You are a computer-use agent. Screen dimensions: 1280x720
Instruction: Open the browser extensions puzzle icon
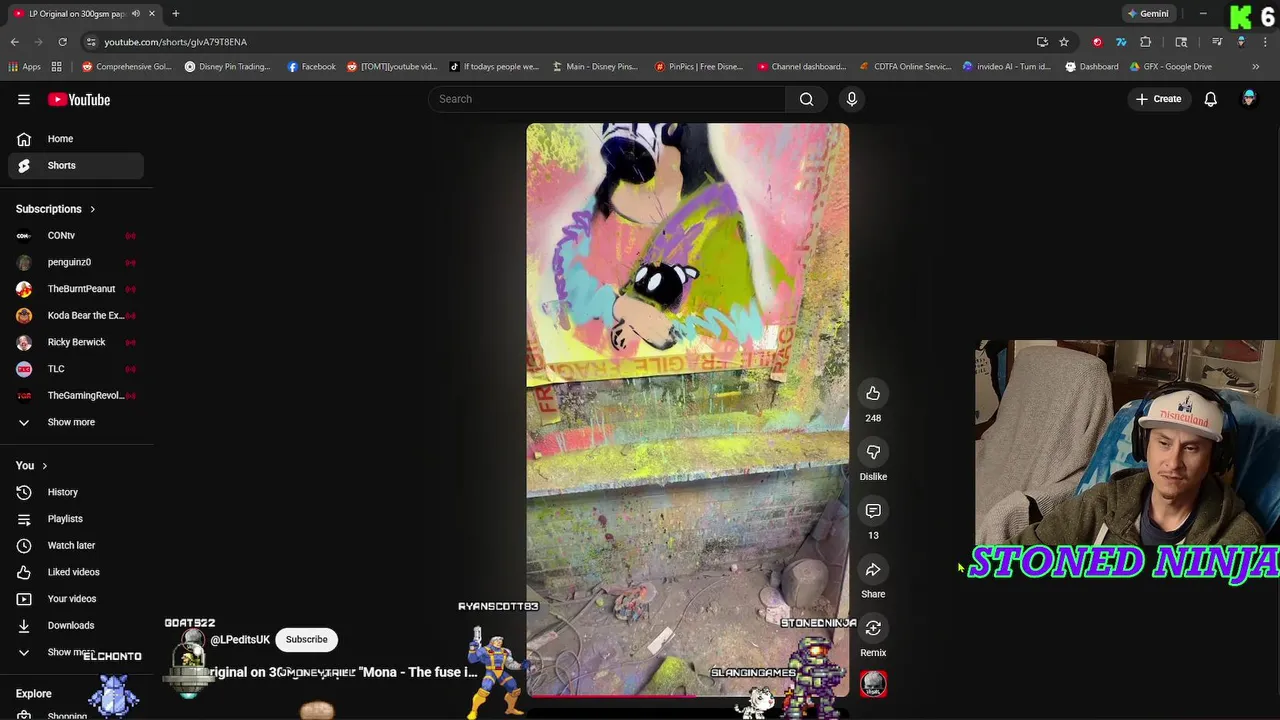pyautogui.click(x=1146, y=42)
